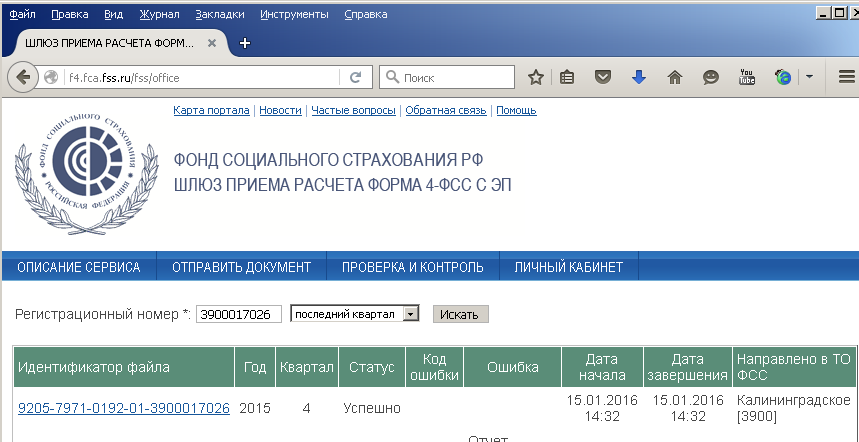Screen dimensions: 859x442
Task: Follow the Частые вопросы link
Action: [x=353, y=110]
